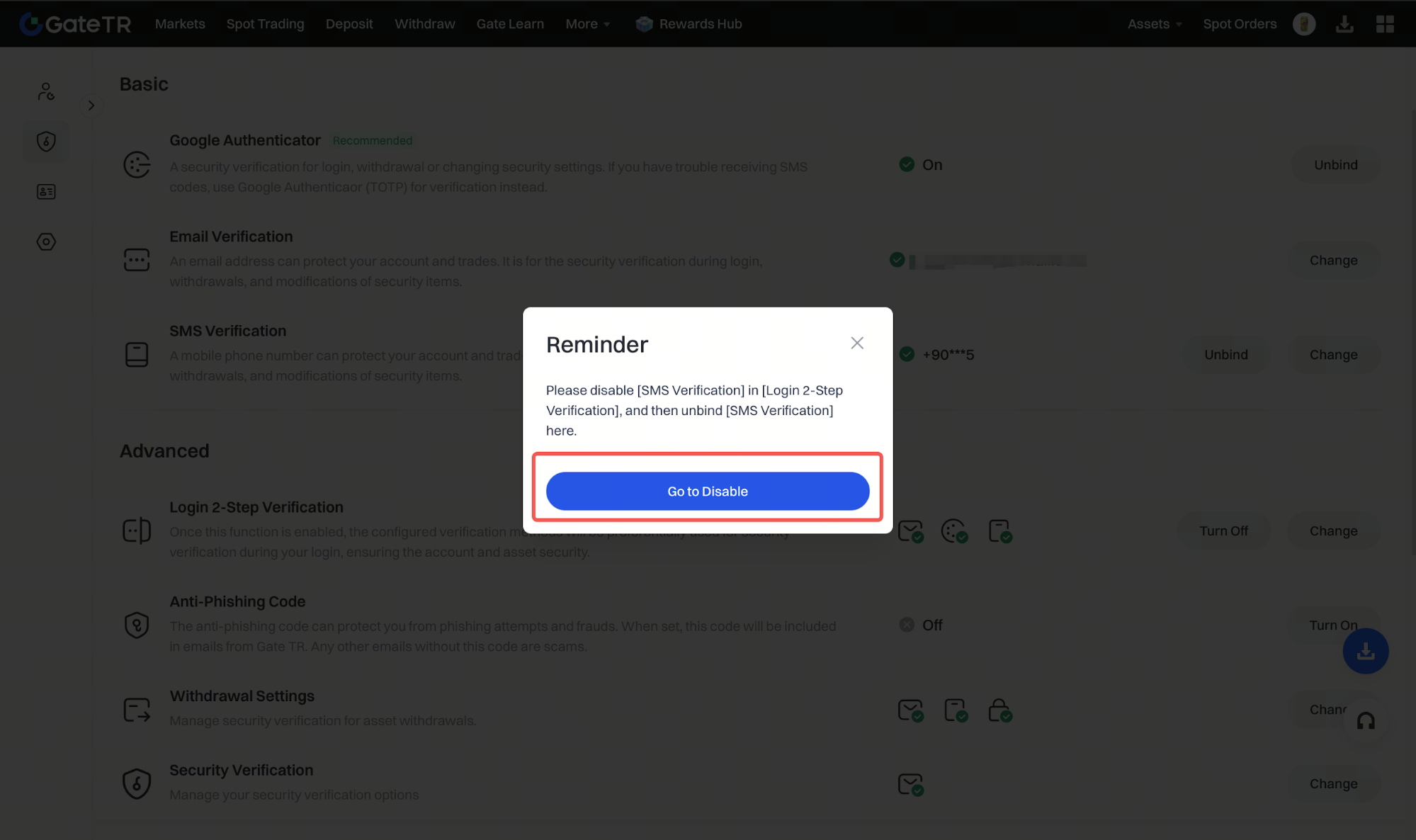
Task: Click the Go to Disable button
Action: [x=707, y=492]
